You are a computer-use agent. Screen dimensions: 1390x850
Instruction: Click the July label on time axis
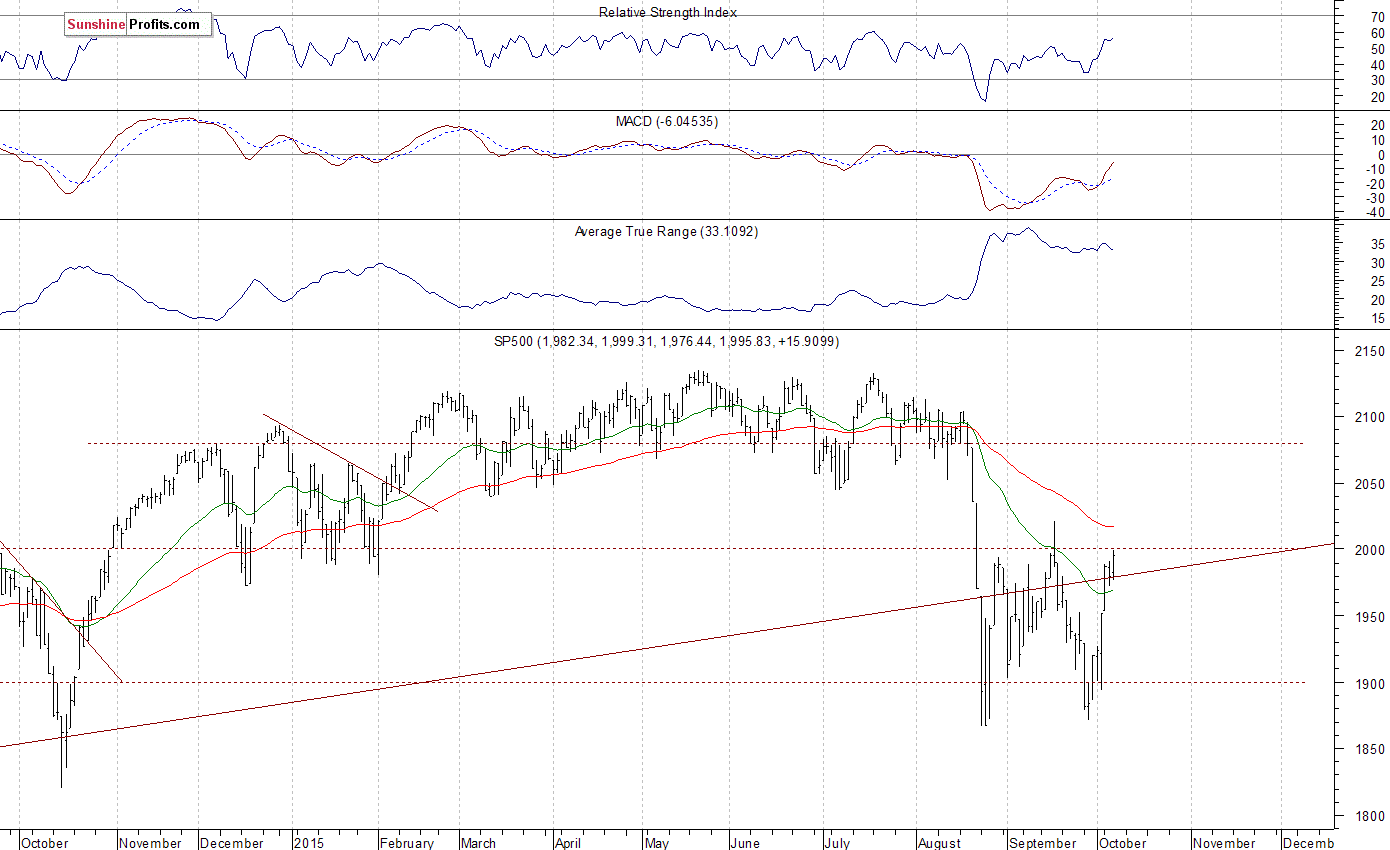click(x=839, y=843)
